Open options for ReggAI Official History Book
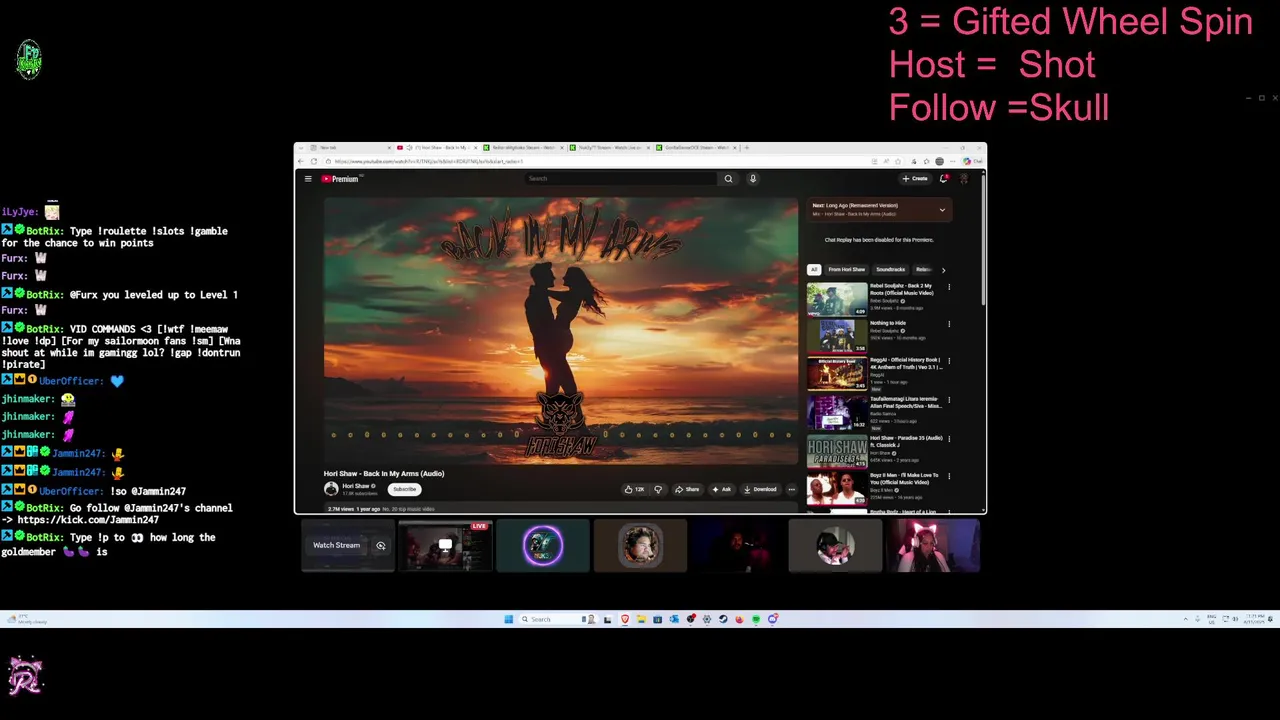 pyautogui.click(x=949, y=361)
